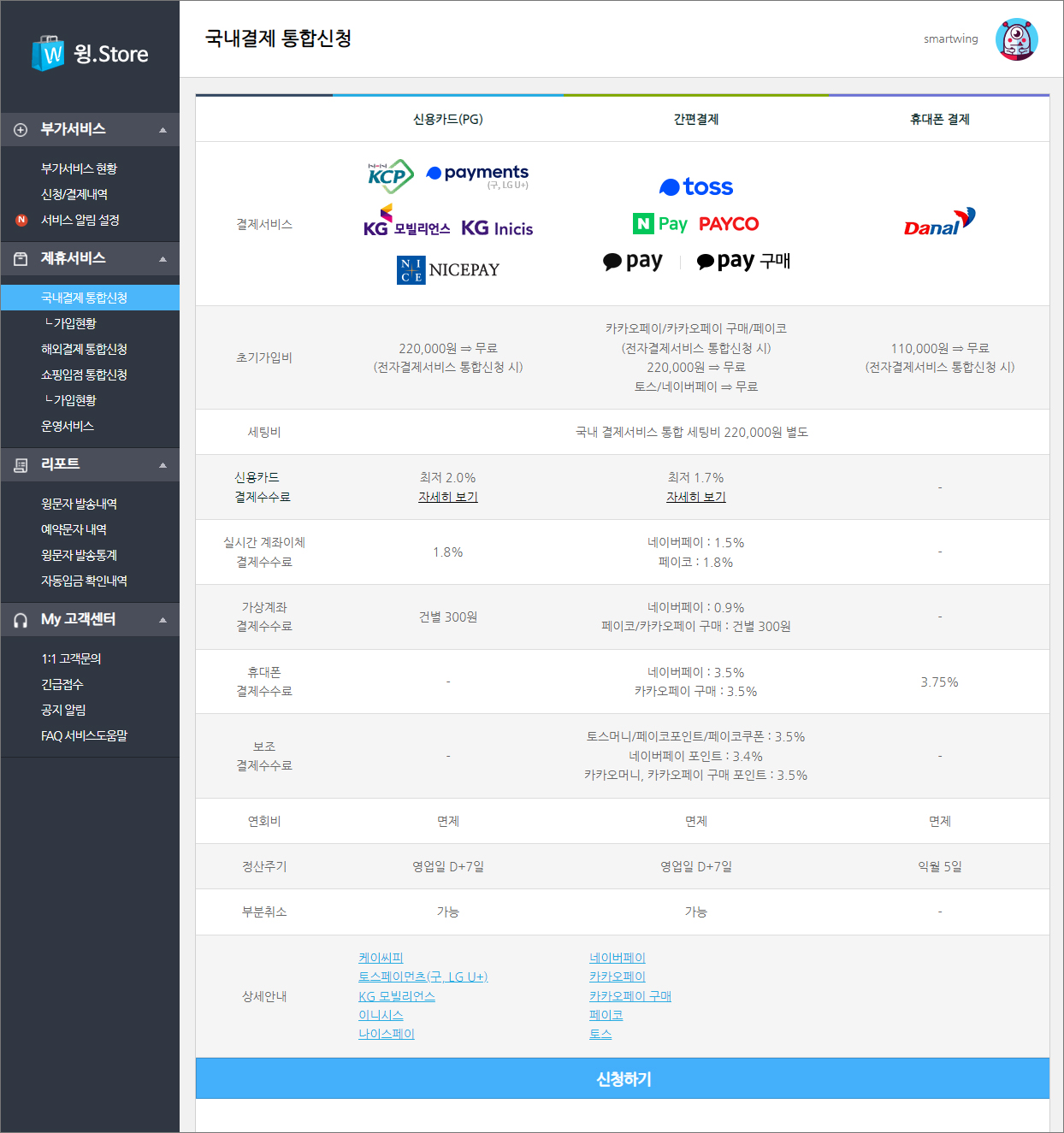Click the 간편결제 column header
The image size is (1064, 1133).
pos(696,120)
